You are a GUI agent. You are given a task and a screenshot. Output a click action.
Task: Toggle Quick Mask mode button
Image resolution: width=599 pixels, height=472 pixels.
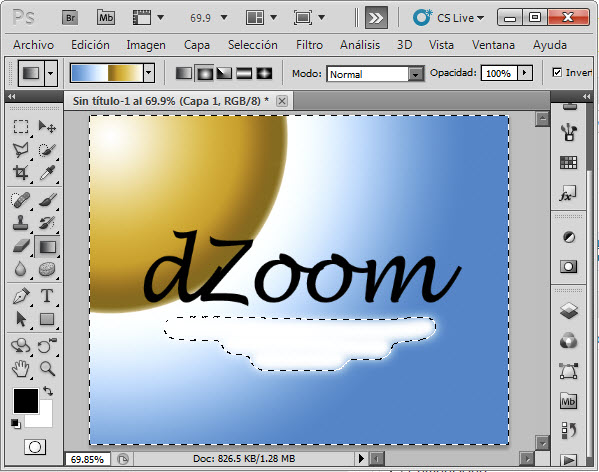[x=35, y=446]
